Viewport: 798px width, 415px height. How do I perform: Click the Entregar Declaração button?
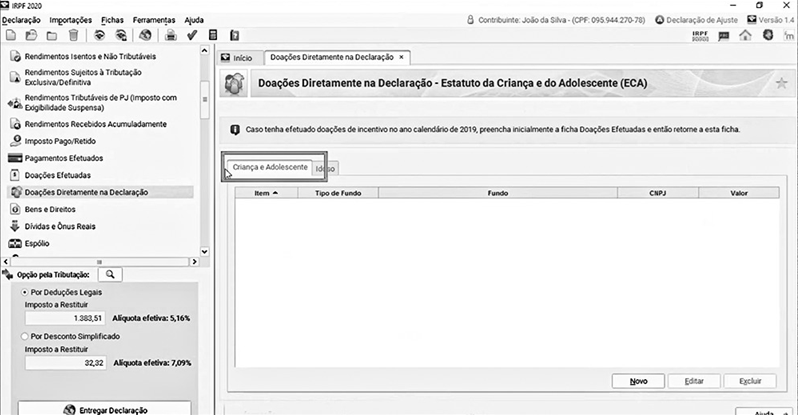click(105, 409)
